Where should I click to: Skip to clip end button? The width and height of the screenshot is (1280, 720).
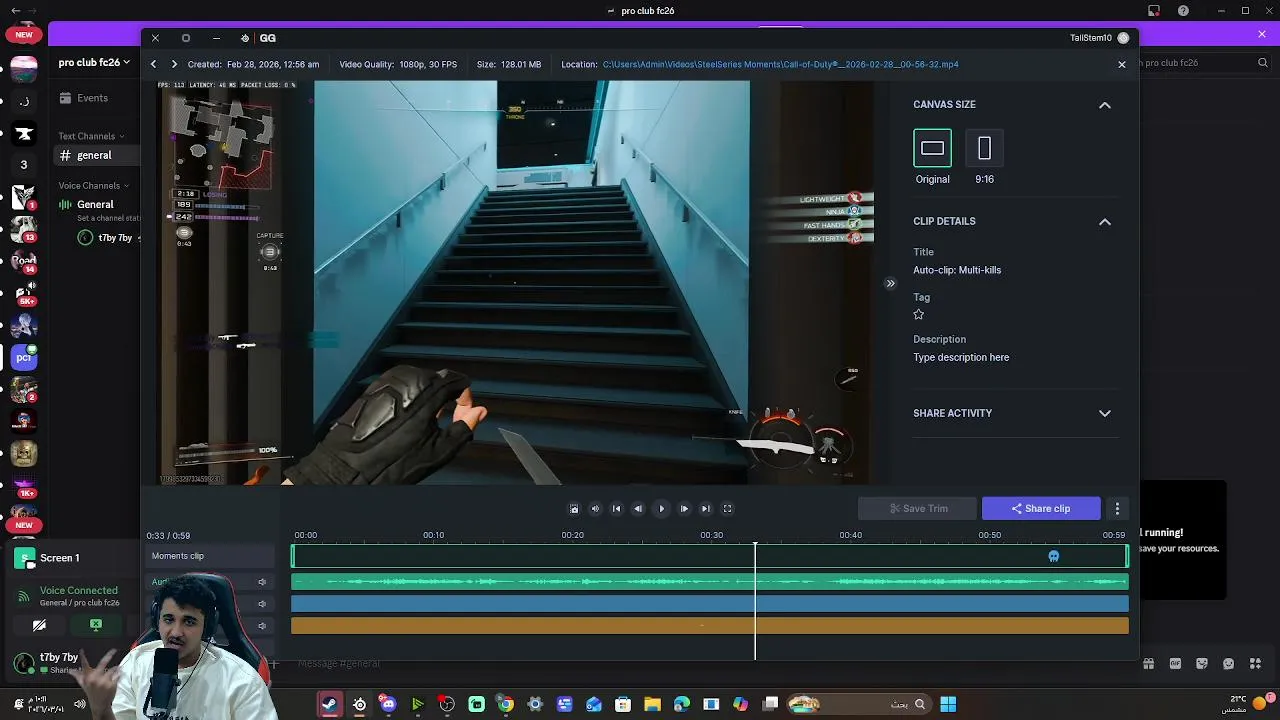coord(706,509)
